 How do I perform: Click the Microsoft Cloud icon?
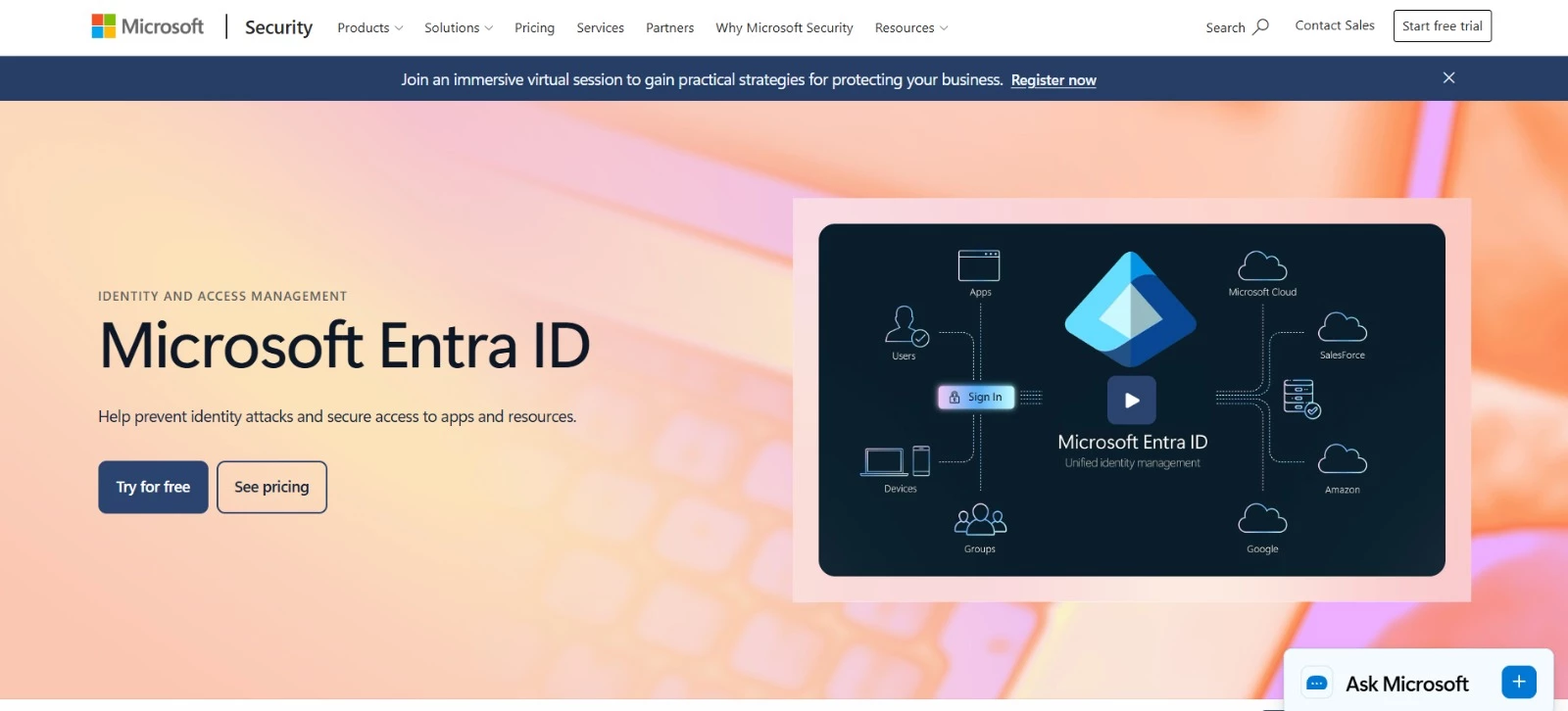click(x=1262, y=265)
